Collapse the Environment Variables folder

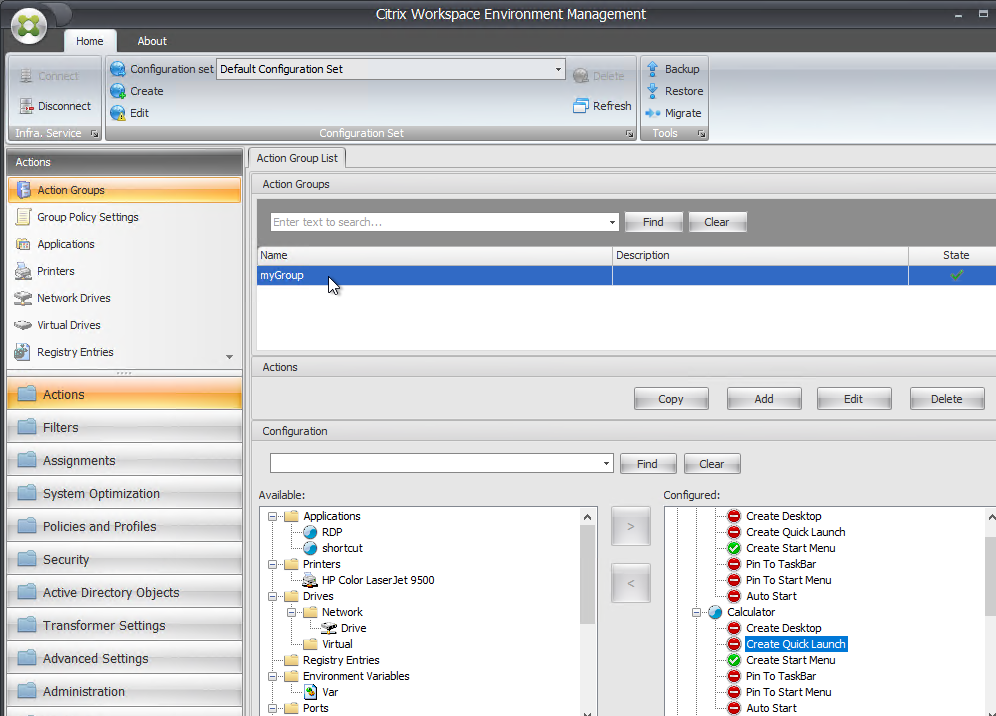[273, 676]
